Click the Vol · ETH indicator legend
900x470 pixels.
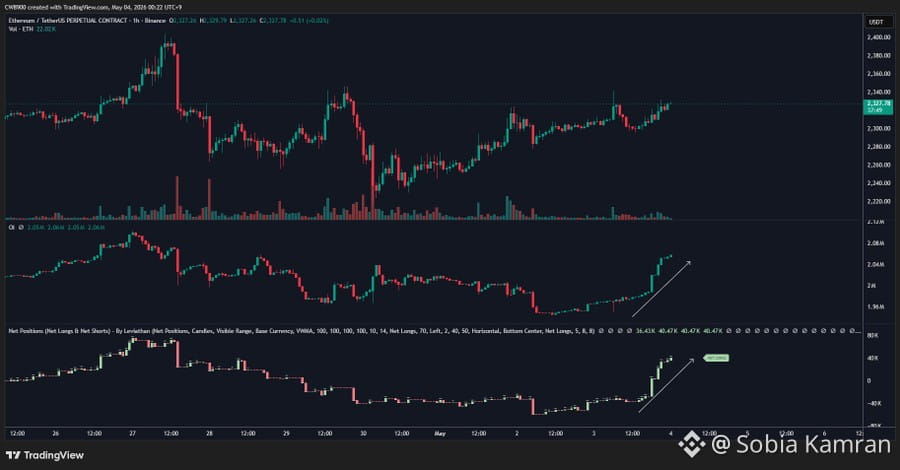[x=32, y=29]
